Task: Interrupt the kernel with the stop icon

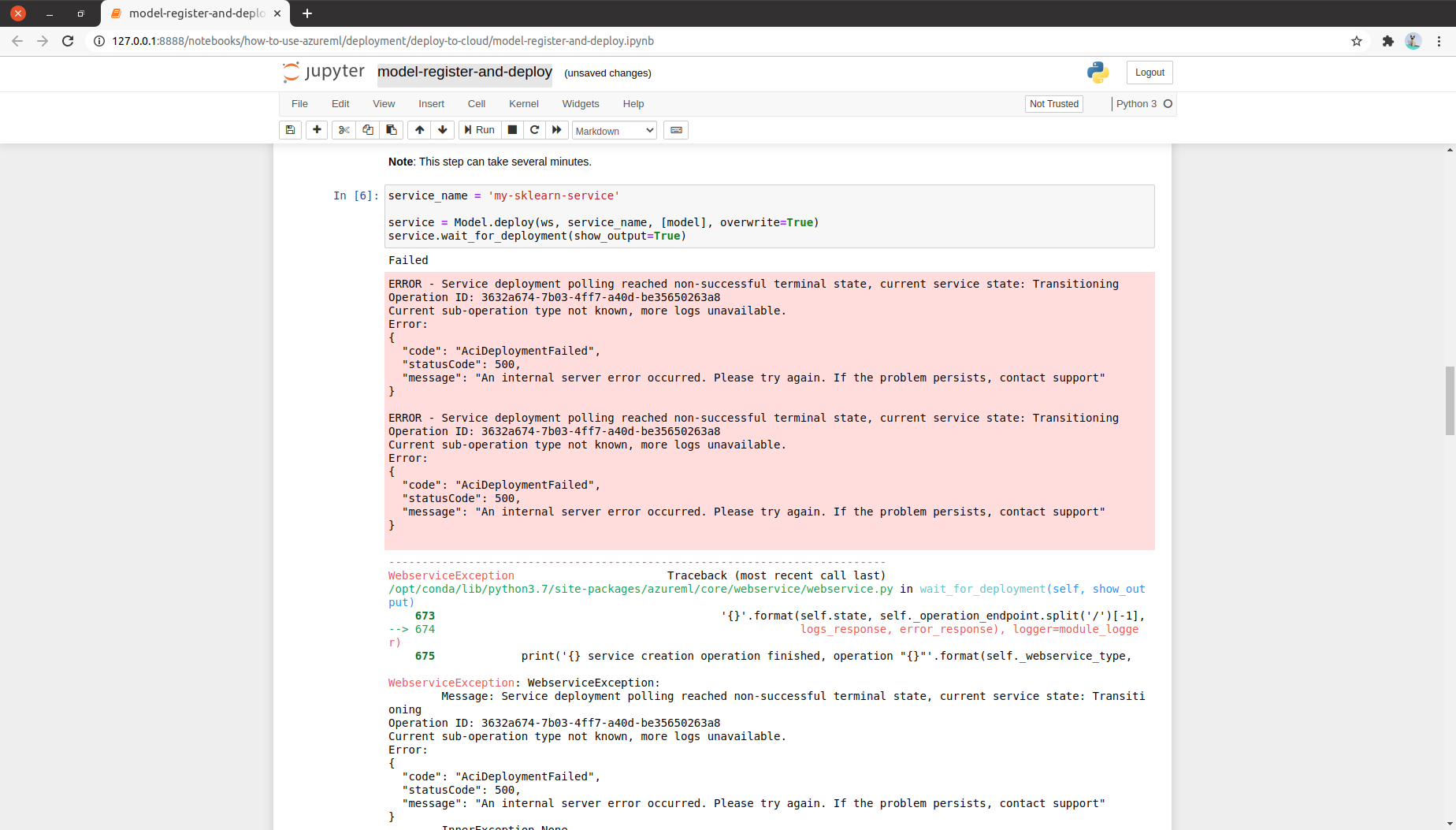Action: tap(512, 130)
